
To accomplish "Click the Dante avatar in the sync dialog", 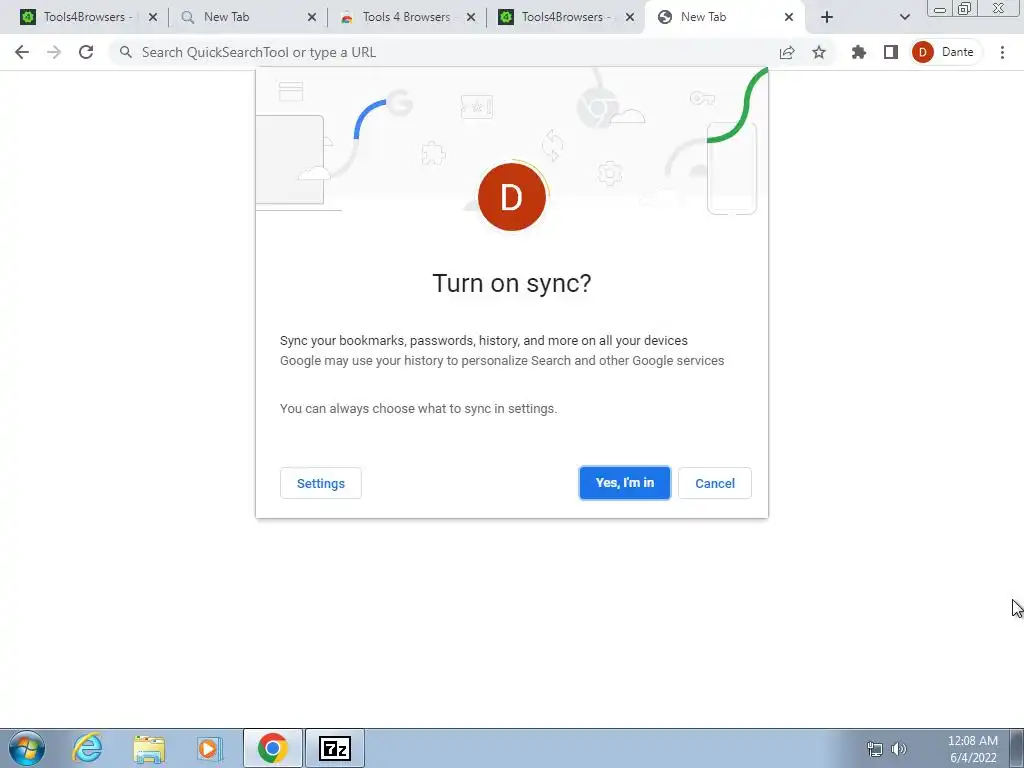I will [x=511, y=197].
